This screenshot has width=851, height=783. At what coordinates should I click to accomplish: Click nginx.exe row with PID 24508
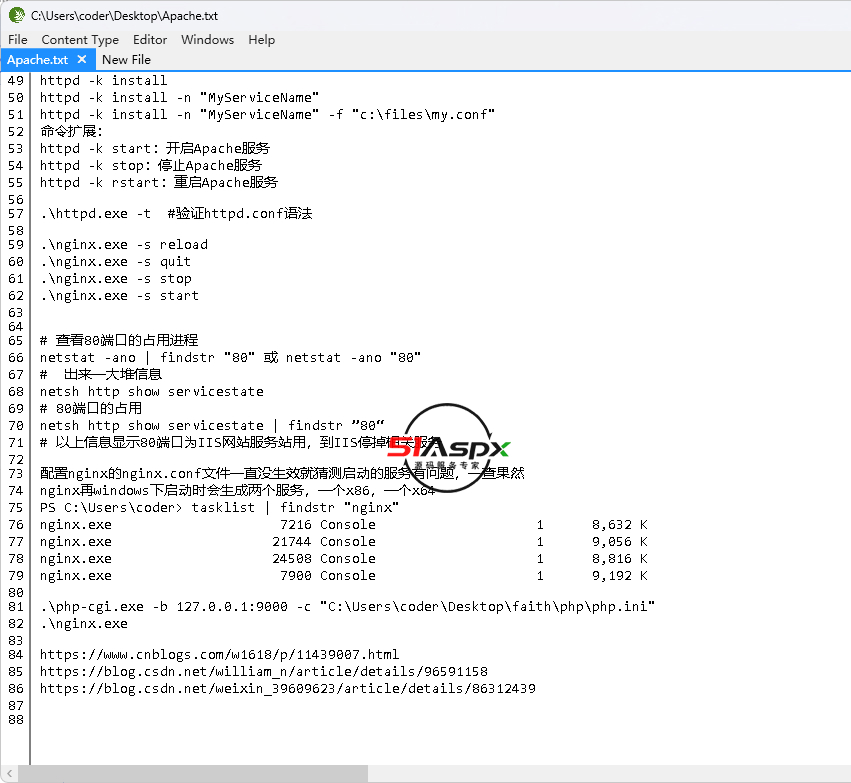[344, 558]
